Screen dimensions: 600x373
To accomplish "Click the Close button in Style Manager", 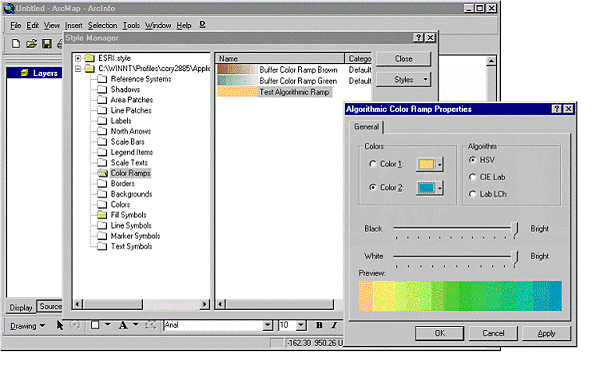I will pyautogui.click(x=403, y=59).
